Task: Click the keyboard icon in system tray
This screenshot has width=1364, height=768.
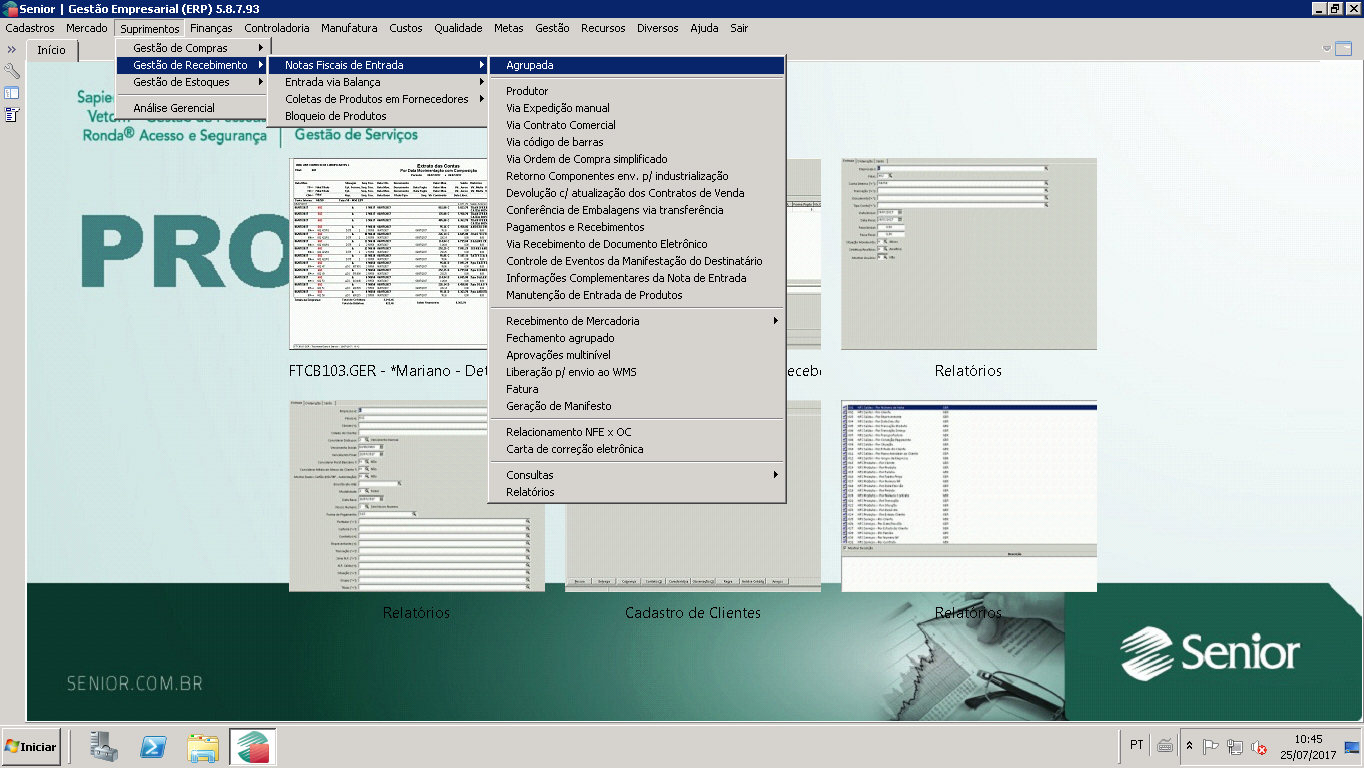Action: (x=1165, y=745)
